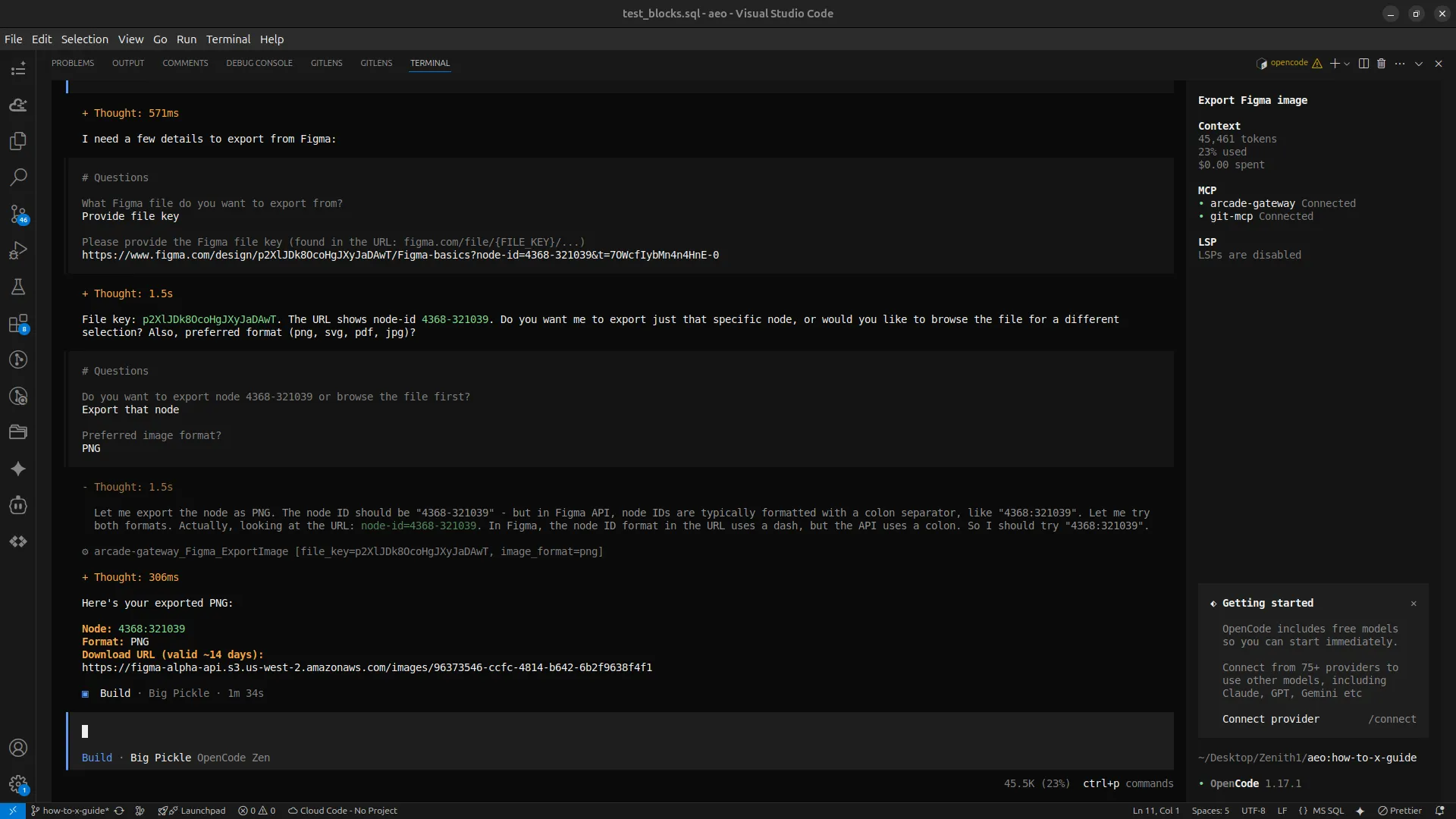Open the sparkle list icon atop the activity bar
The height and width of the screenshot is (819, 1456).
pyautogui.click(x=18, y=70)
